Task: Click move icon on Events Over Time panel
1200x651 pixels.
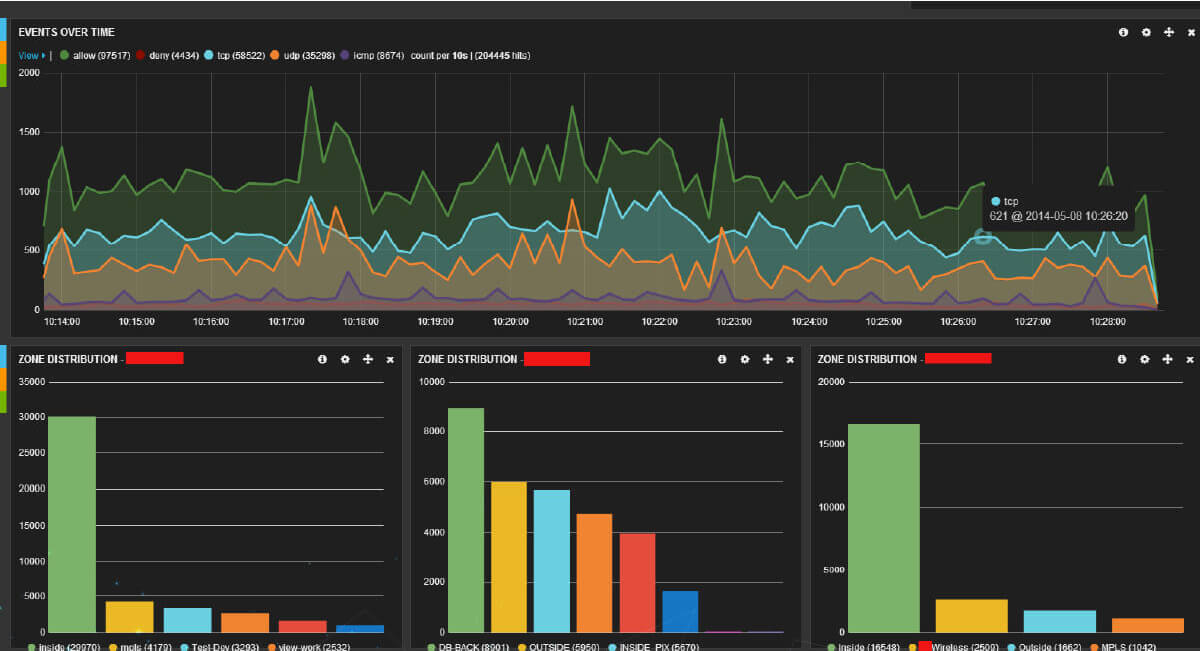Action: 1168,32
